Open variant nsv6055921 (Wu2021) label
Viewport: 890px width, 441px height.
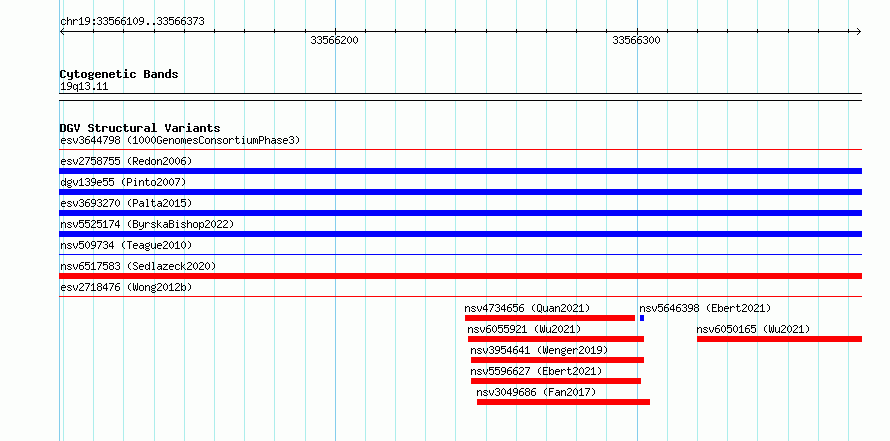(524, 329)
